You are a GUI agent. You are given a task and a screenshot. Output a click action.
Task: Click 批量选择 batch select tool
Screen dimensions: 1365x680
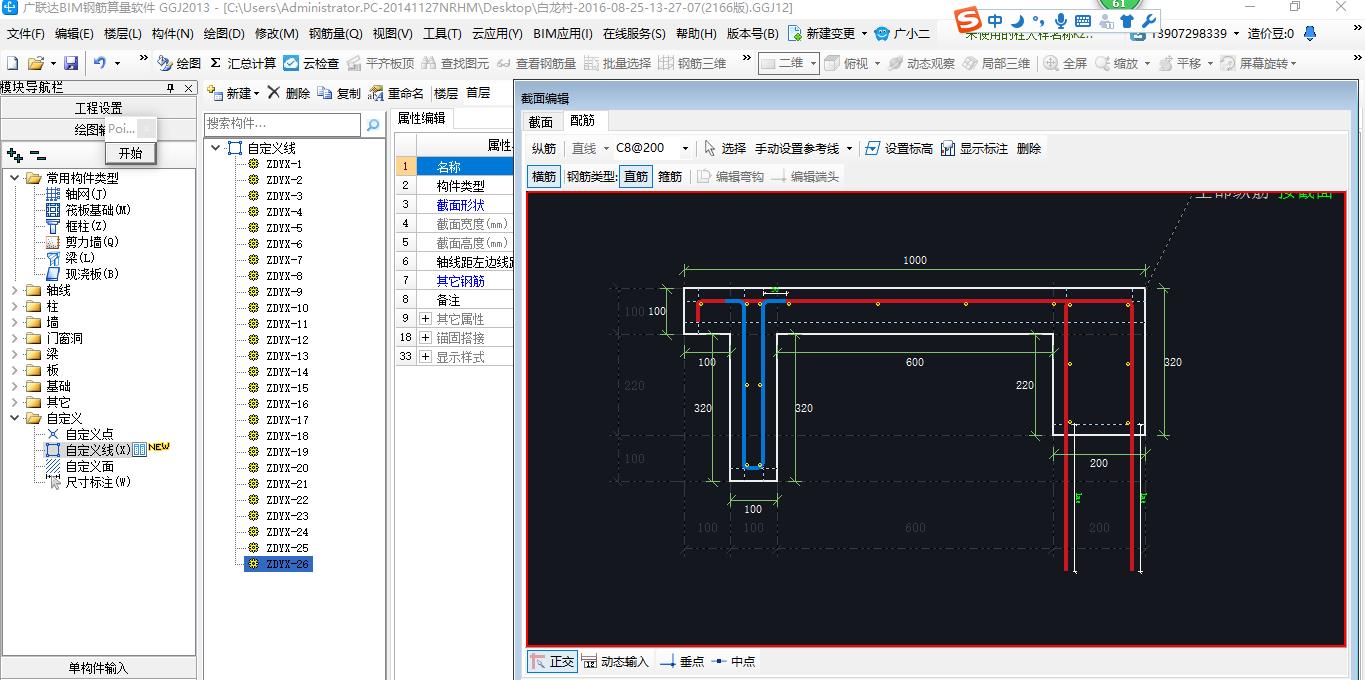(616, 63)
